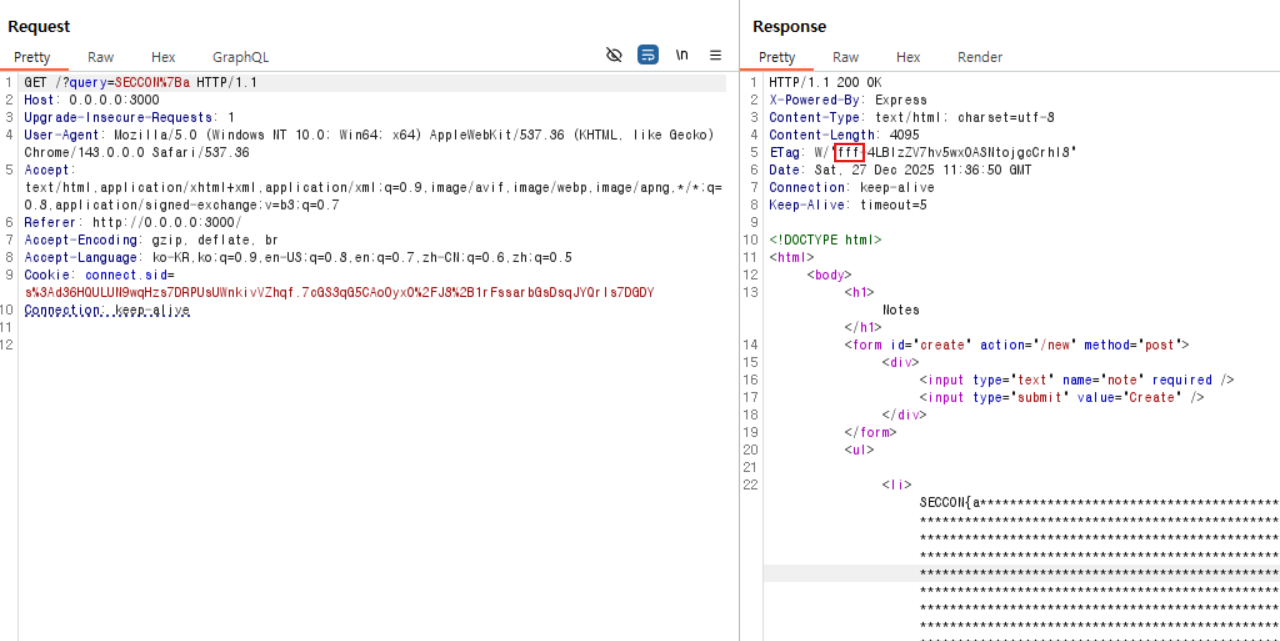The width and height of the screenshot is (1280, 641).
Task: Click the Referer URL in the request
Action: pos(167,223)
